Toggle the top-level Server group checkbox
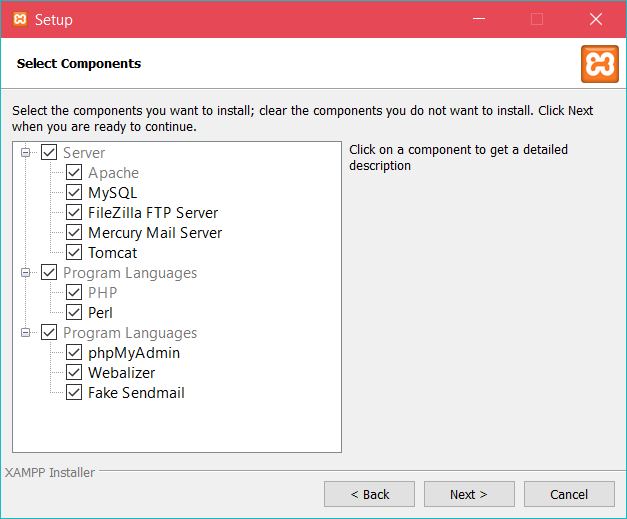Screen dimensions: 627x519 [49, 153]
